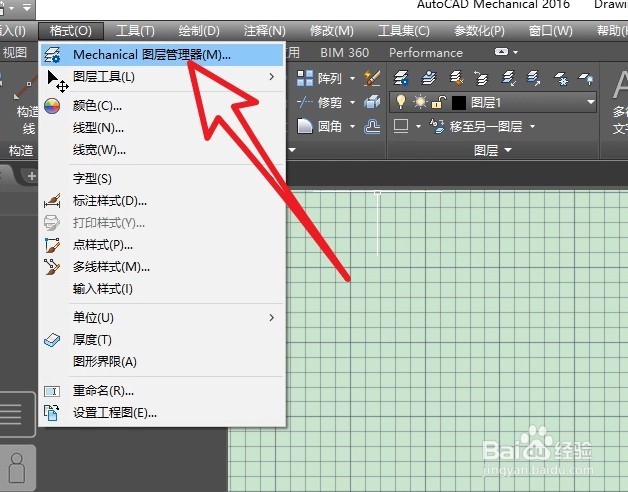Open the layer properties manager icon
Viewport: 628px width, 492px height.
[401, 78]
